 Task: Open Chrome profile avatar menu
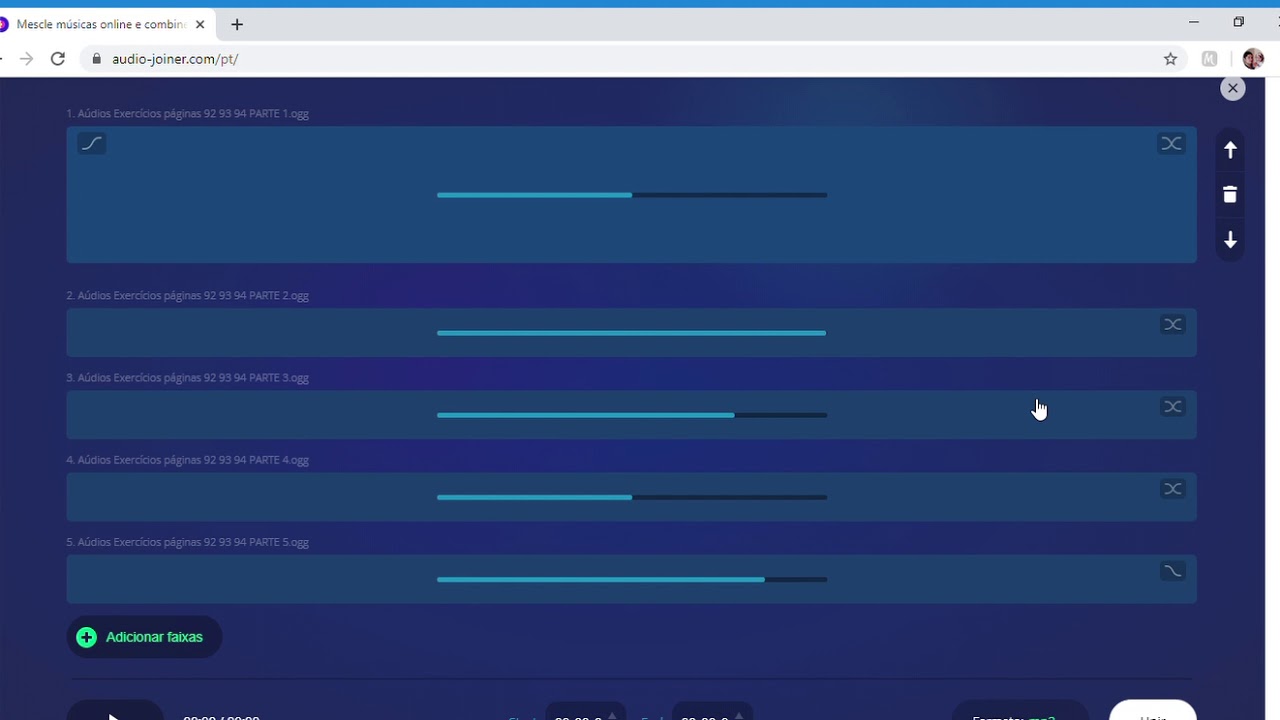click(1253, 59)
